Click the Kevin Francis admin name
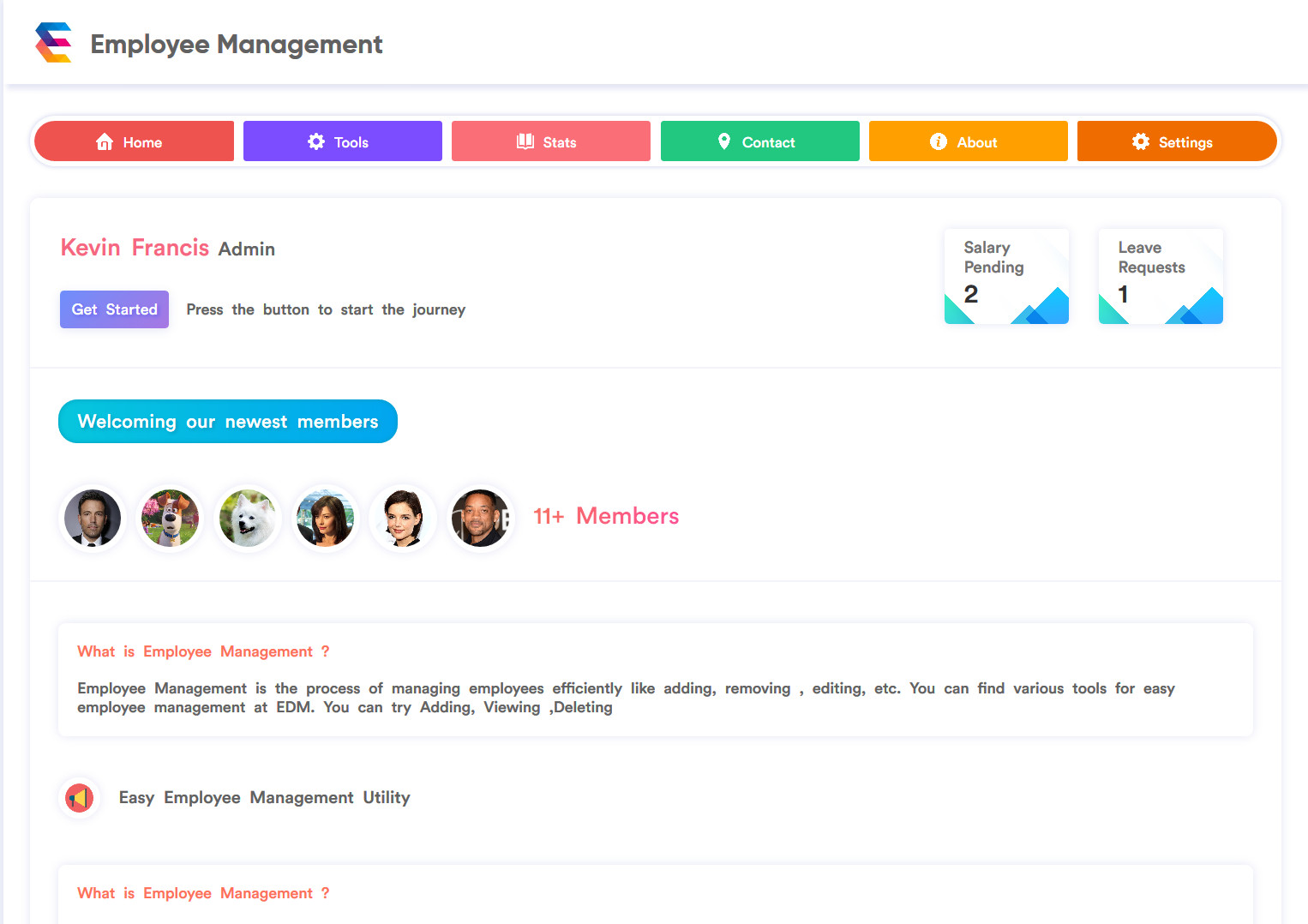This screenshot has height=924, width=1308. (x=135, y=248)
